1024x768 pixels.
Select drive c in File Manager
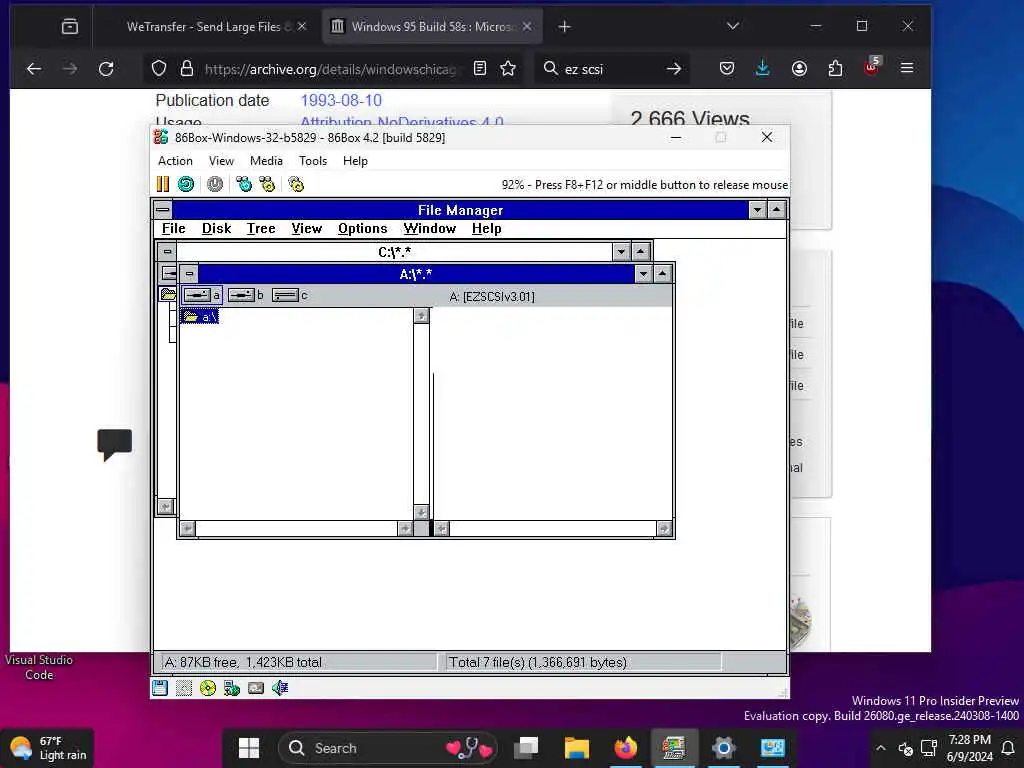coord(289,295)
